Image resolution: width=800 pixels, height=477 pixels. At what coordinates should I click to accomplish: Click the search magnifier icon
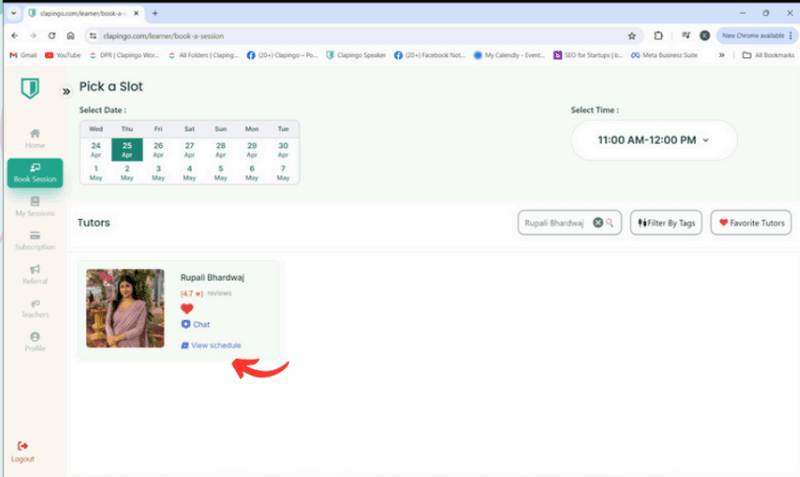tap(610, 222)
